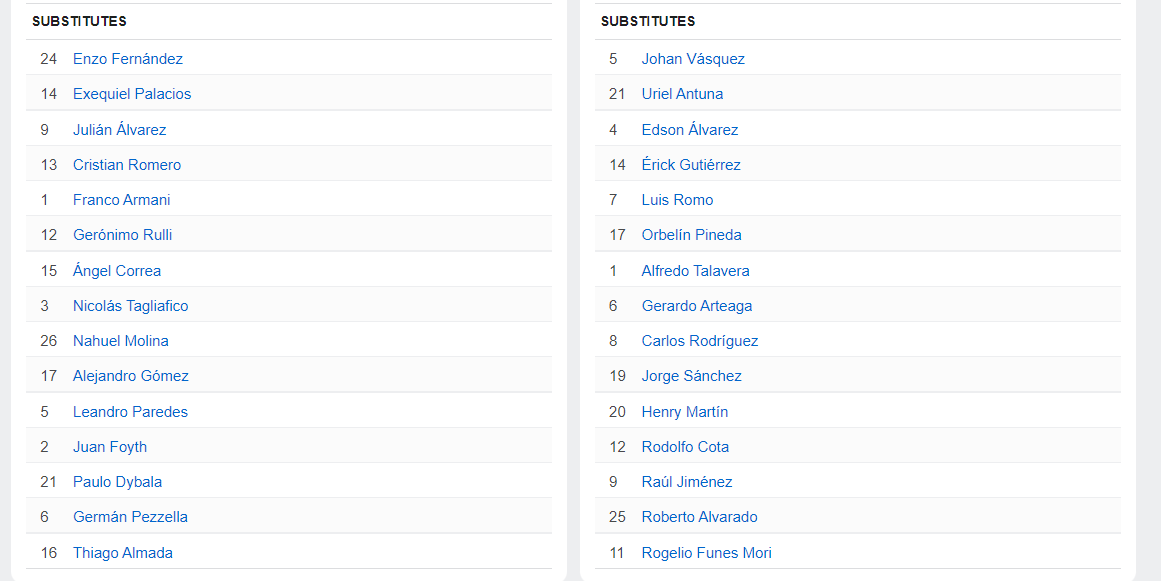Click Raúl Jiménez player link
The width and height of the screenshot is (1161, 581).
coord(686,482)
